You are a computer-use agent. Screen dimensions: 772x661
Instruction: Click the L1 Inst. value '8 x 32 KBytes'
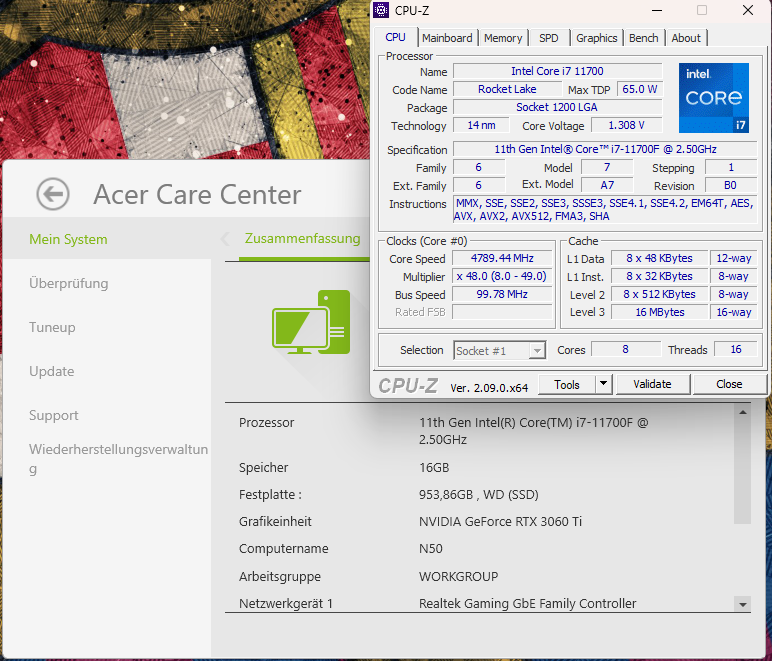coord(659,277)
